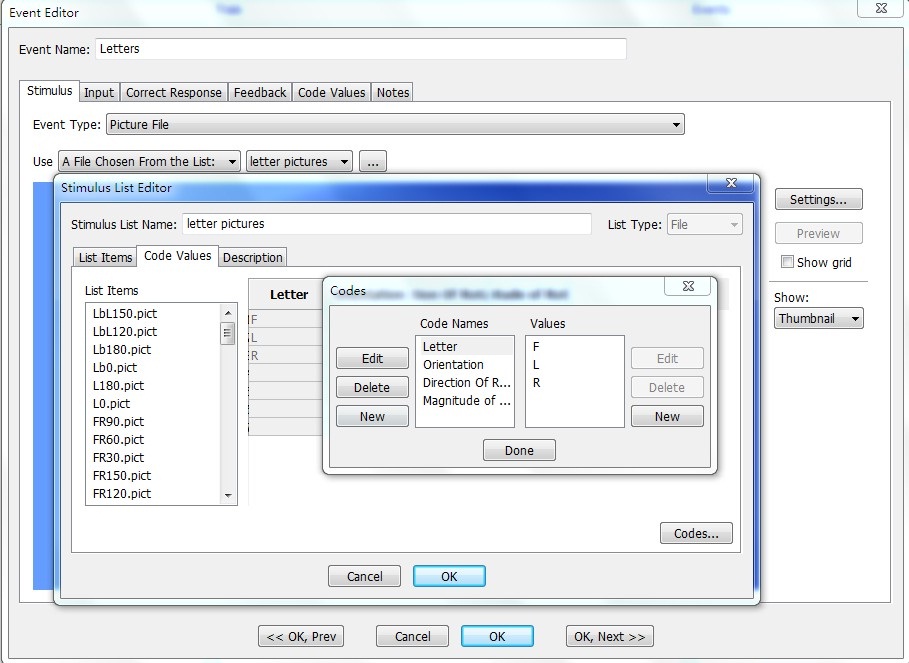Open the letter pictures list dropdown

pyautogui.click(x=299, y=162)
